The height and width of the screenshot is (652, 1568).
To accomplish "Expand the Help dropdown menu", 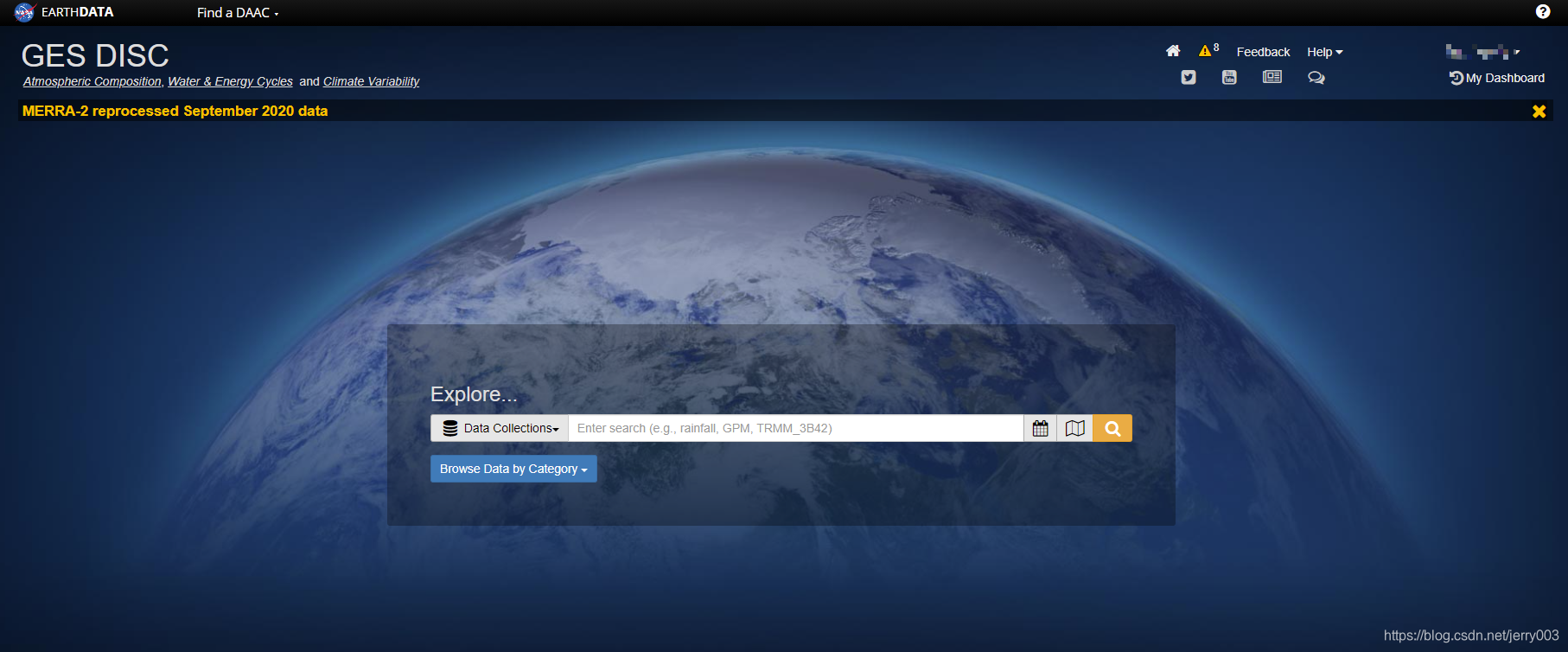I will (x=1324, y=52).
